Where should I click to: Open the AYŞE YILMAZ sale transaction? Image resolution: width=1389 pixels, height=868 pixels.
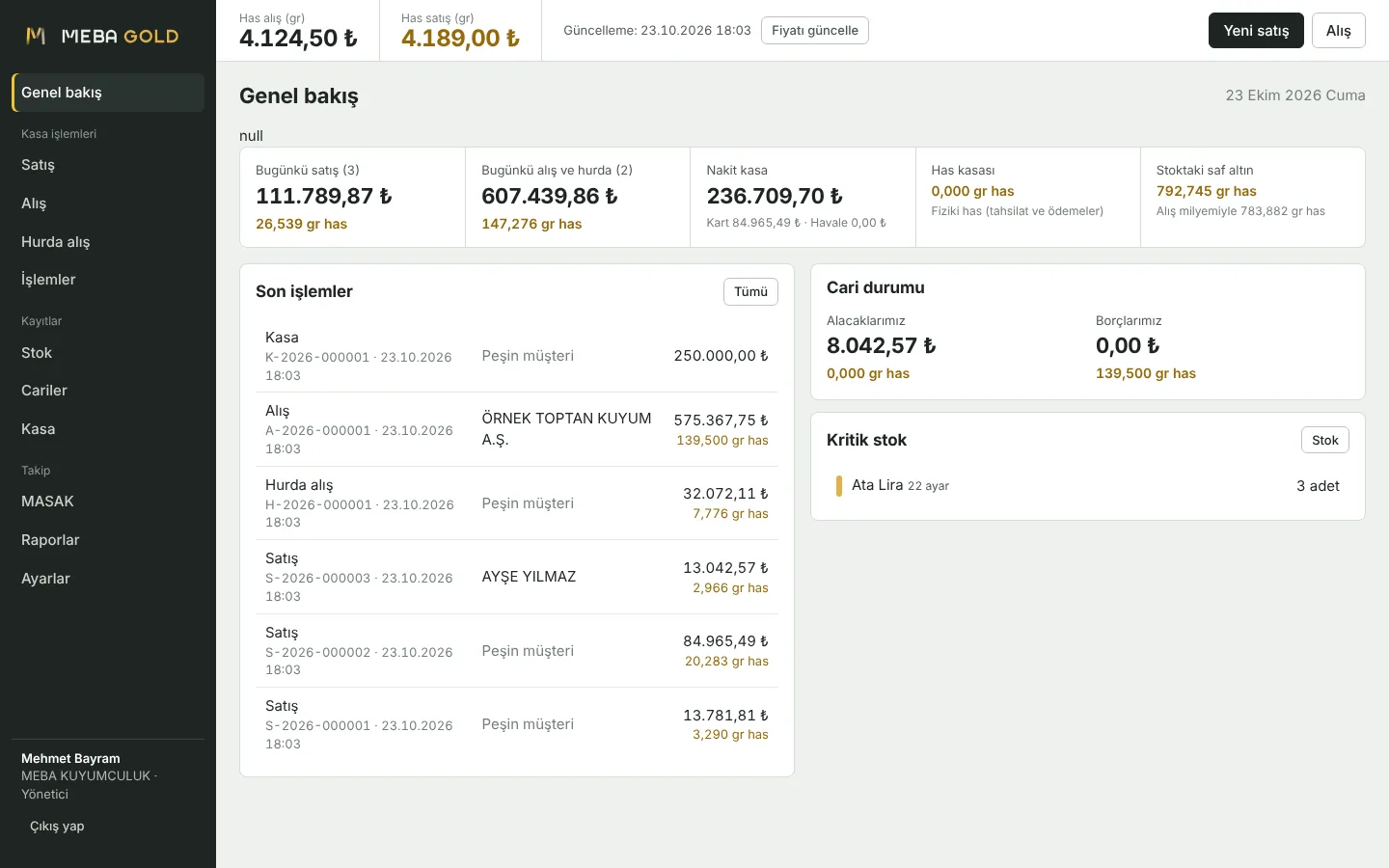click(x=517, y=577)
